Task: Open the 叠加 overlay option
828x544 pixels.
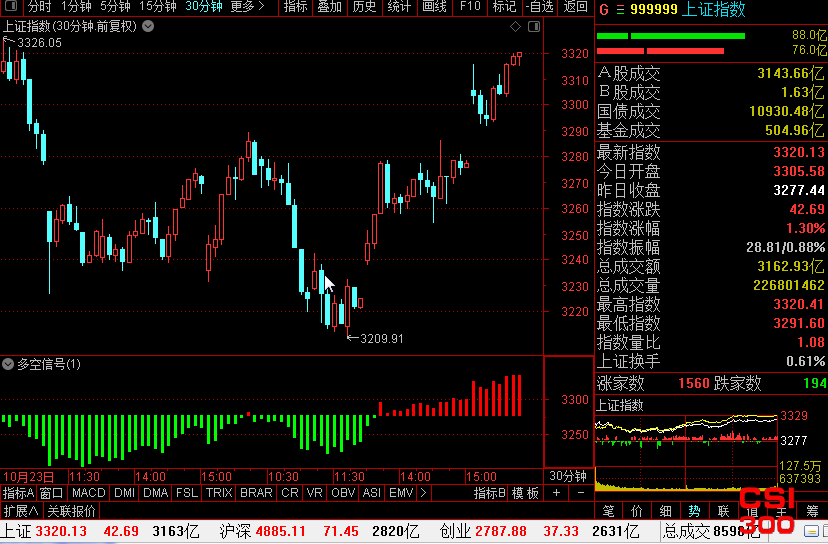Action: pos(330,6)
